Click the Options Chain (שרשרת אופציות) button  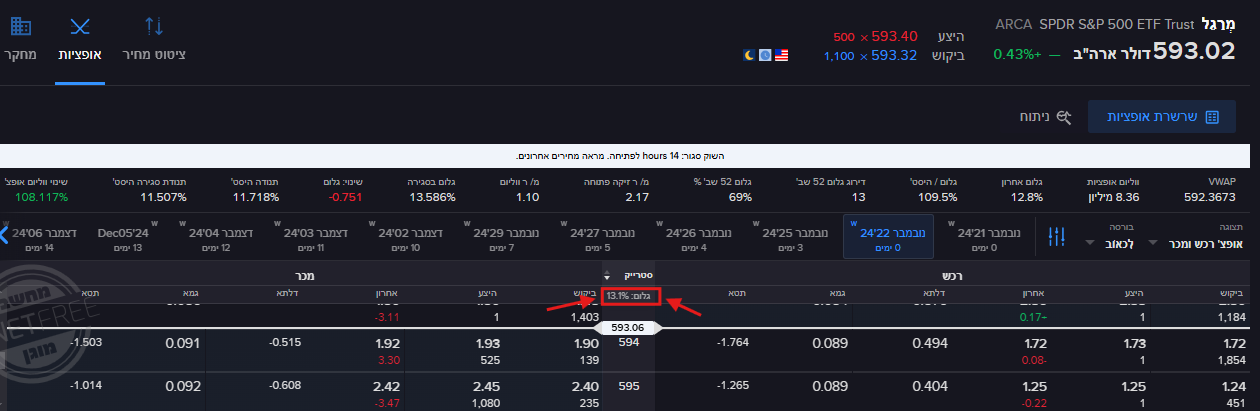(1163, 117)
